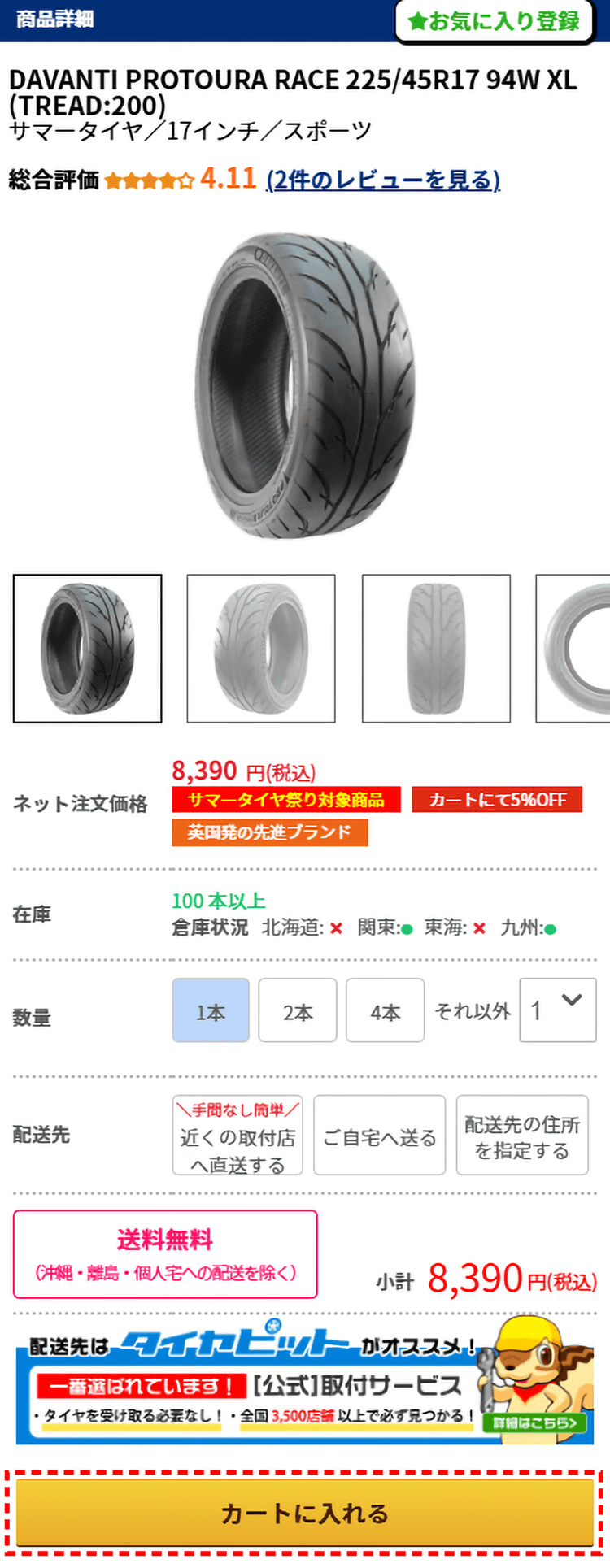Click the main tire product image

click(305, 384)
